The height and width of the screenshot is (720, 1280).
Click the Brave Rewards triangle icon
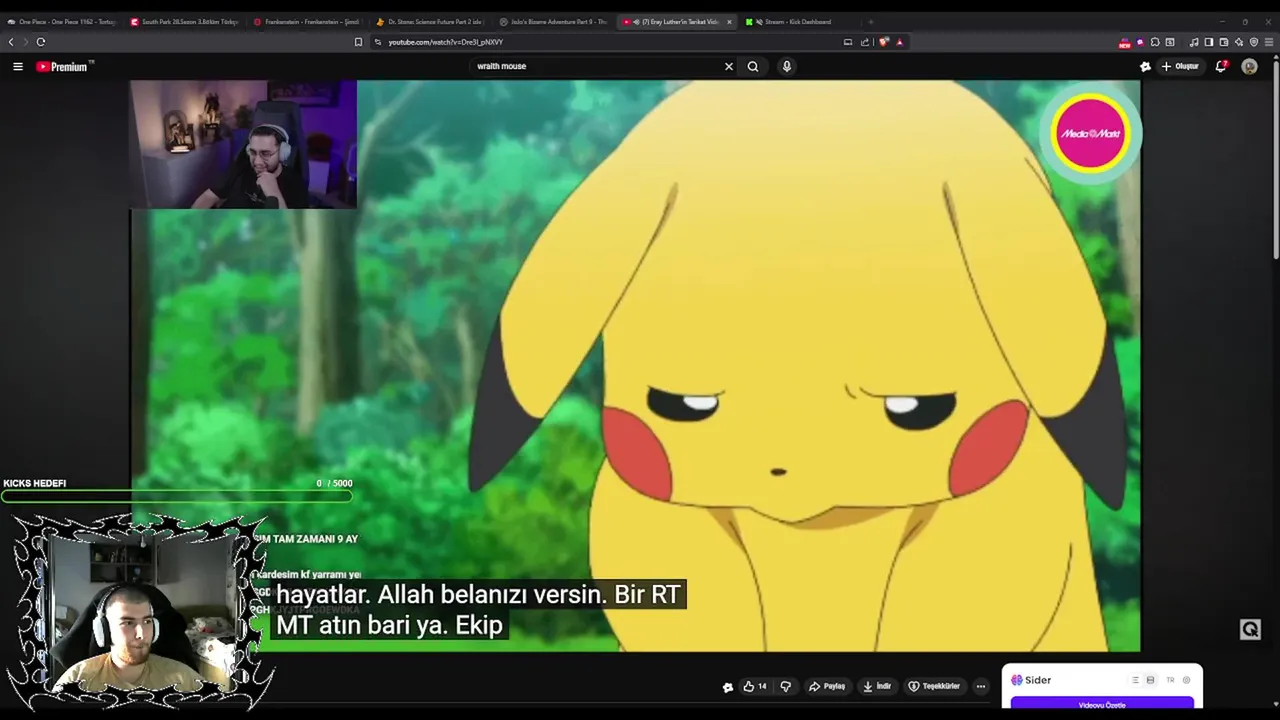[899, 42]
